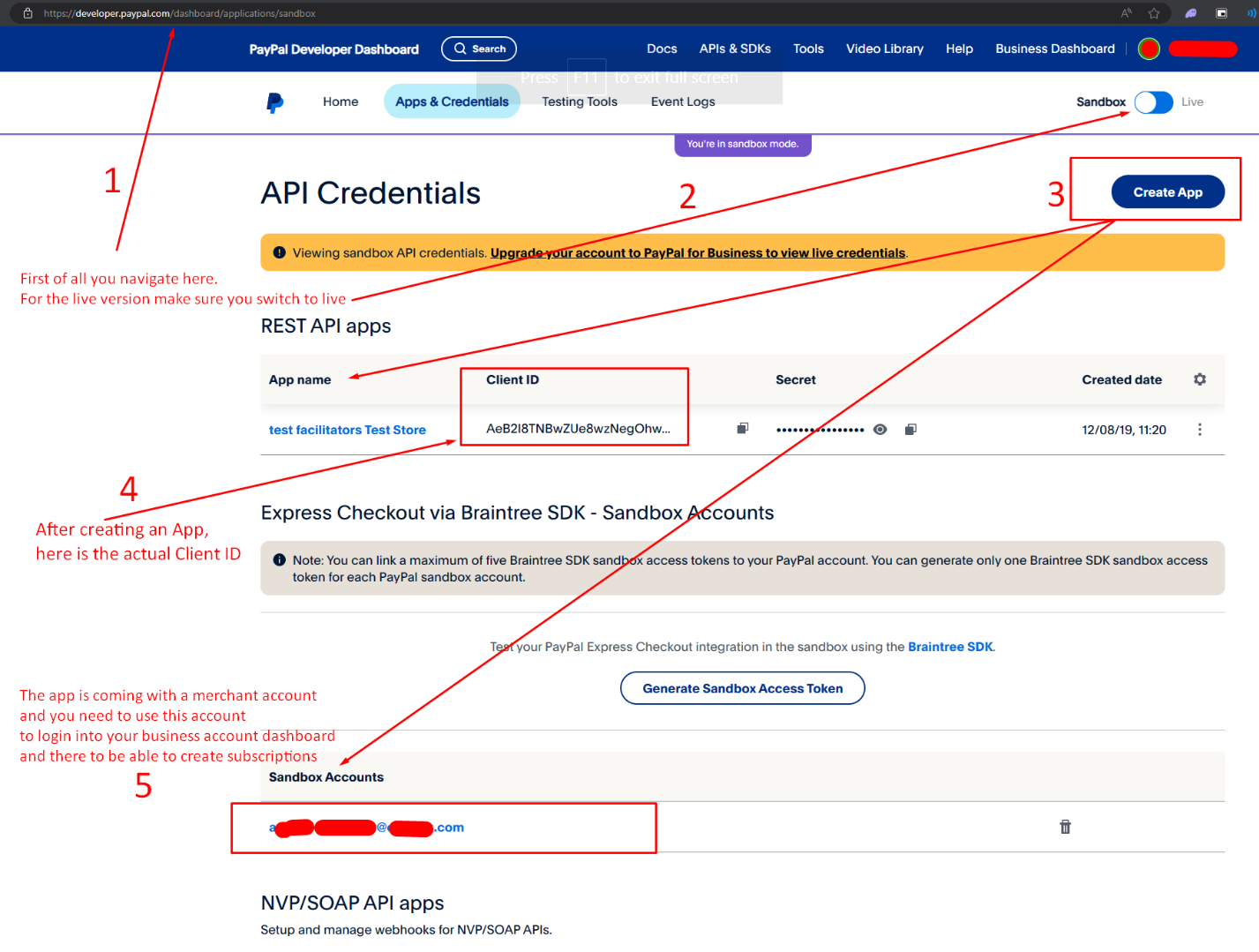This screenshot has width=1259, height=952.
Task: Go to the Event Logs tab
Action: (x=682, y=102)
